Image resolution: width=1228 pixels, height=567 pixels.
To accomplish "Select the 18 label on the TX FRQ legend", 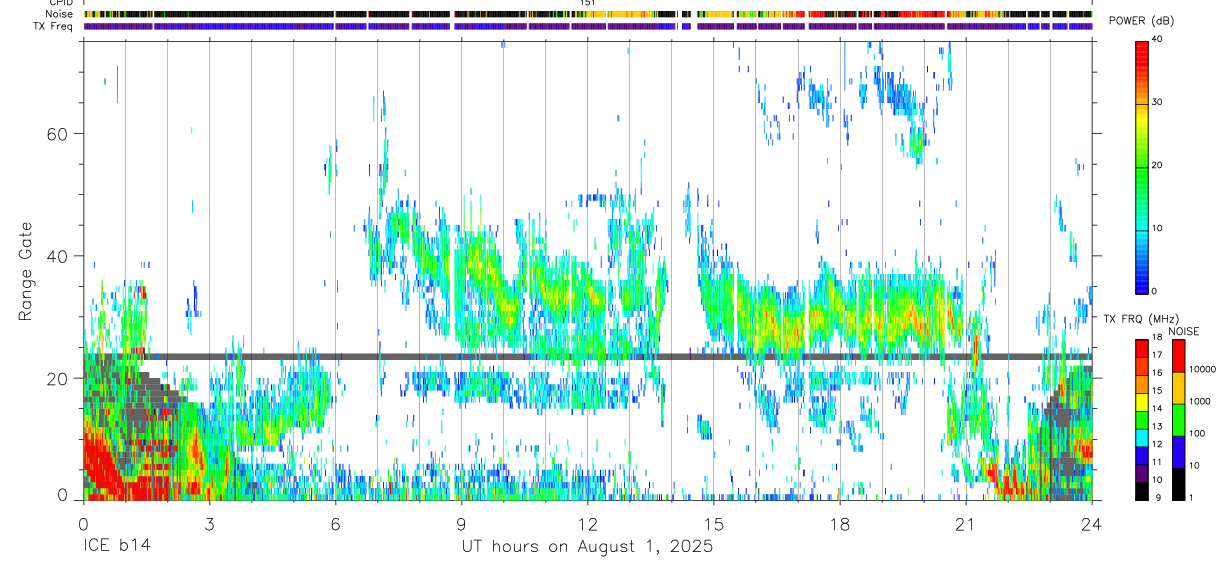I will 1156,338.
